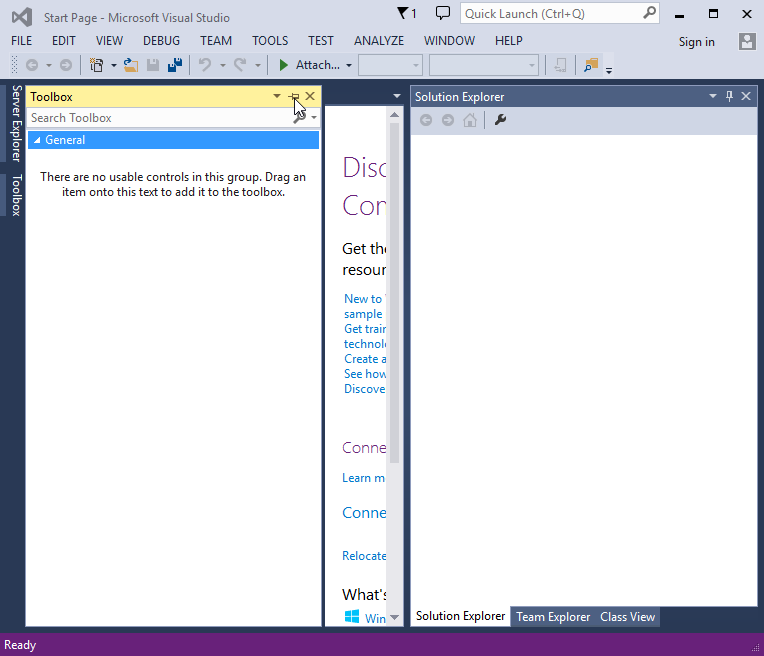Close the Solution Explorer panel
Screen dimensions: 764x656
[746, 96]
